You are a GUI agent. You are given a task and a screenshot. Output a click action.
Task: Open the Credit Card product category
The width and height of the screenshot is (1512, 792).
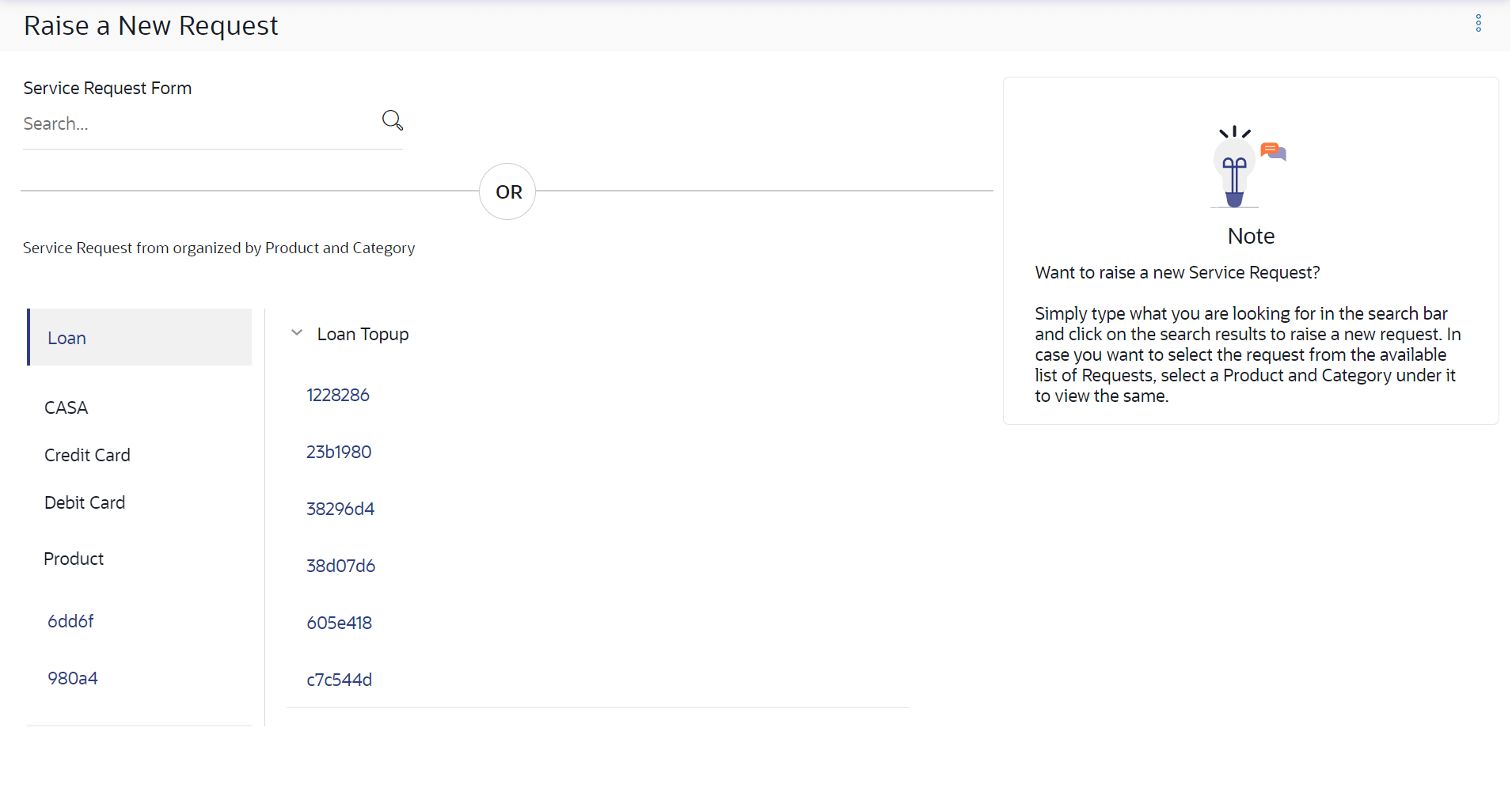(87, 455)
